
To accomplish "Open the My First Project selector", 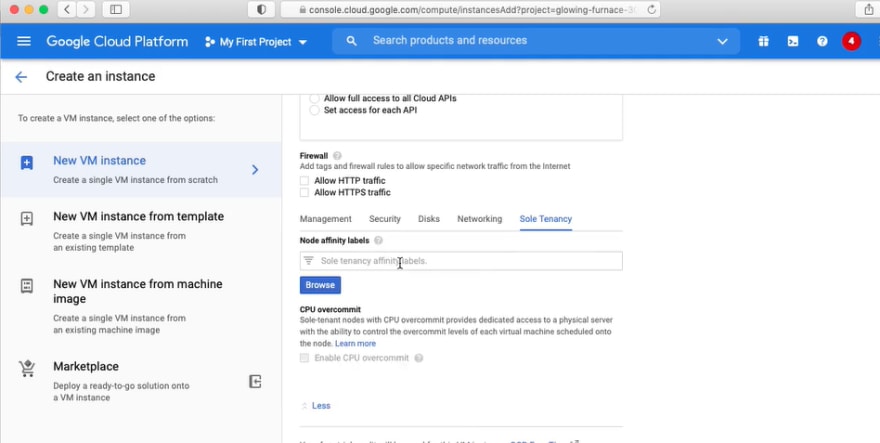I will click(256, 42).
